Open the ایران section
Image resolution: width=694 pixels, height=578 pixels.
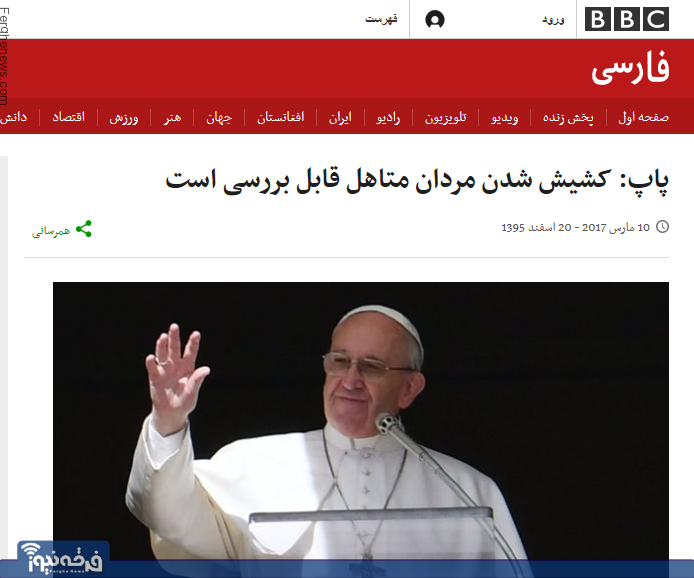tap(340, 118)
